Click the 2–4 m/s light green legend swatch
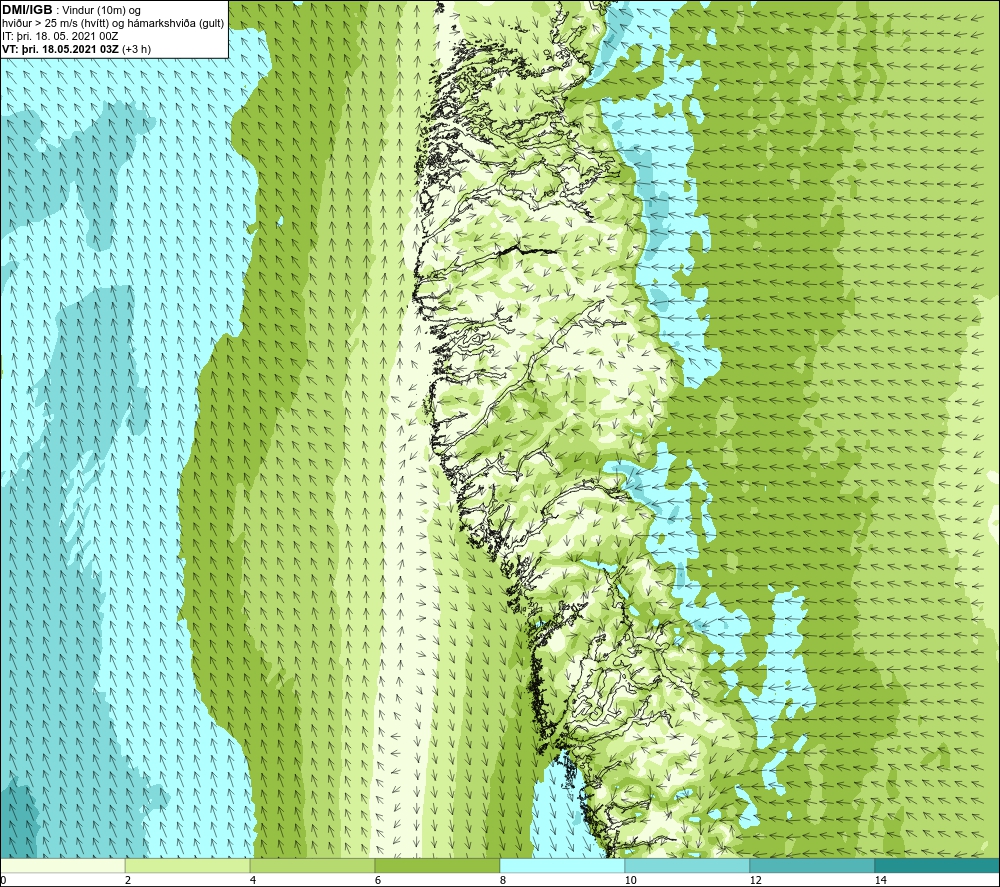Image resolution: width=1000 pixels, height=887 pixels. [x=188, y=865]
